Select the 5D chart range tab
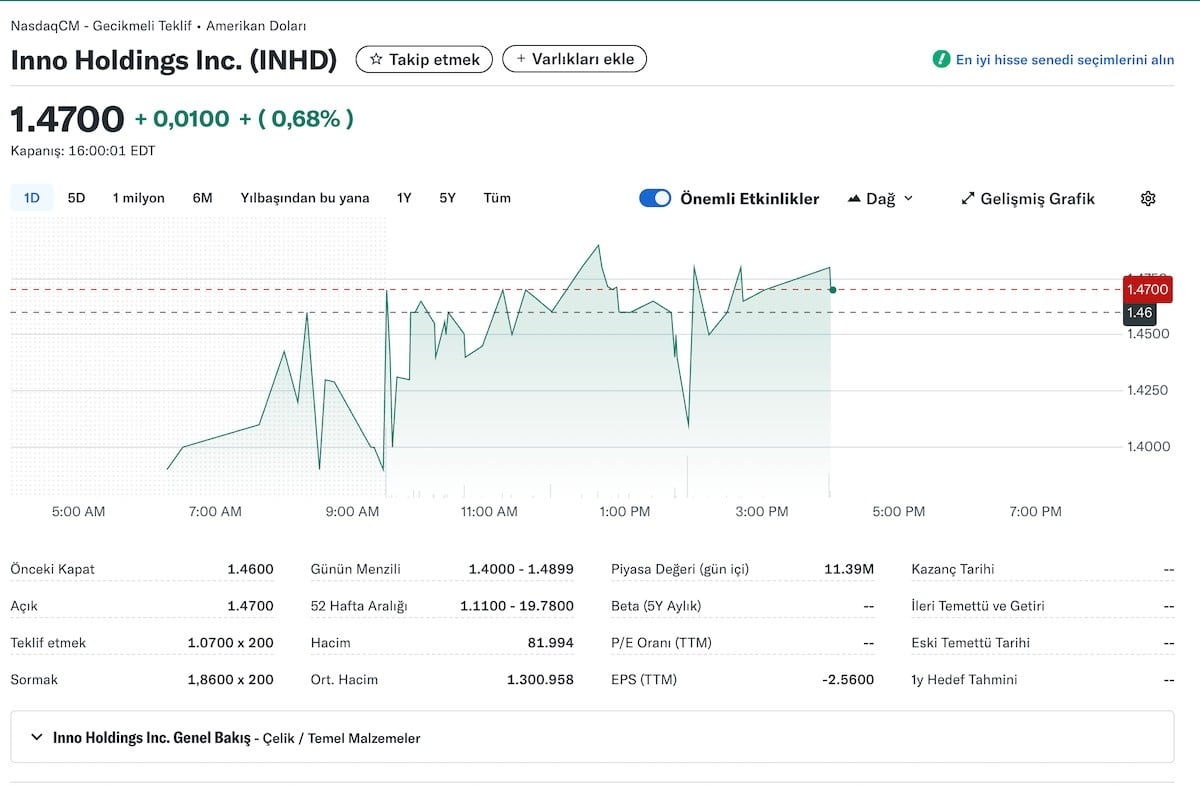The width and height of the screenshot is (1200, 785). click(76, 198)
